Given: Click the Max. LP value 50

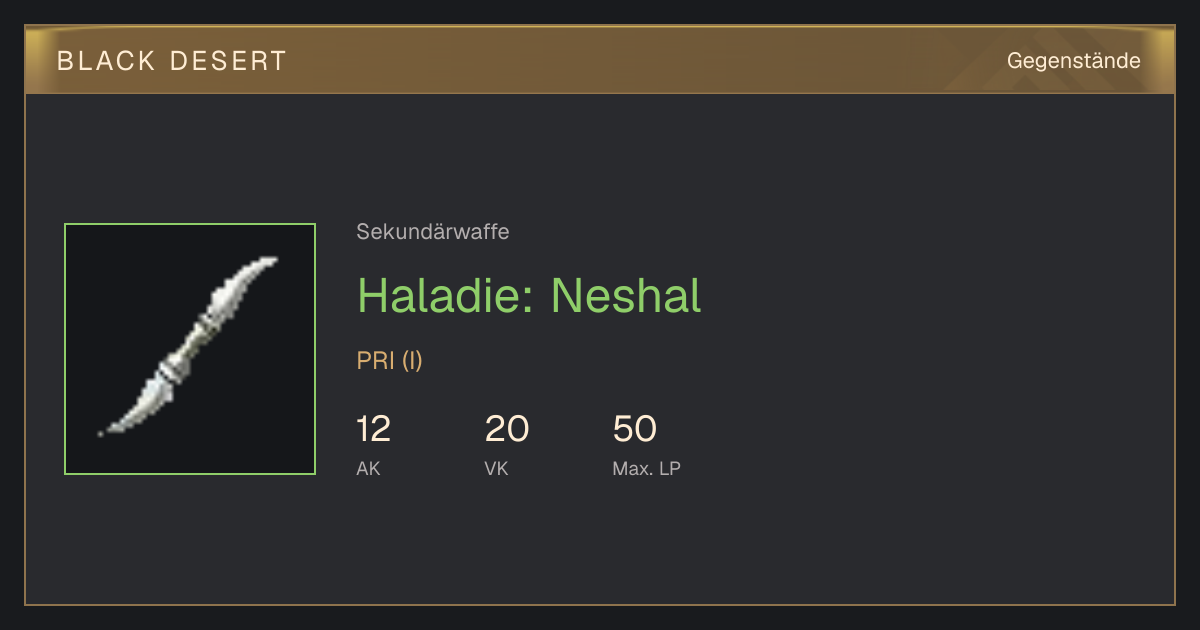Looking at the screenshot, I should coord(635,429).
